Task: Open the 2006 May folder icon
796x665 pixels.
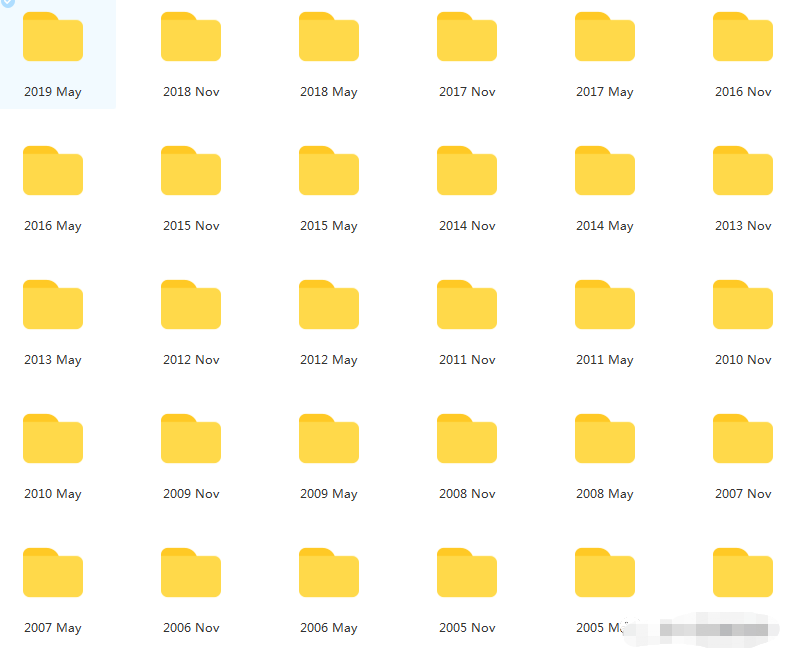Action: [329, 573]
